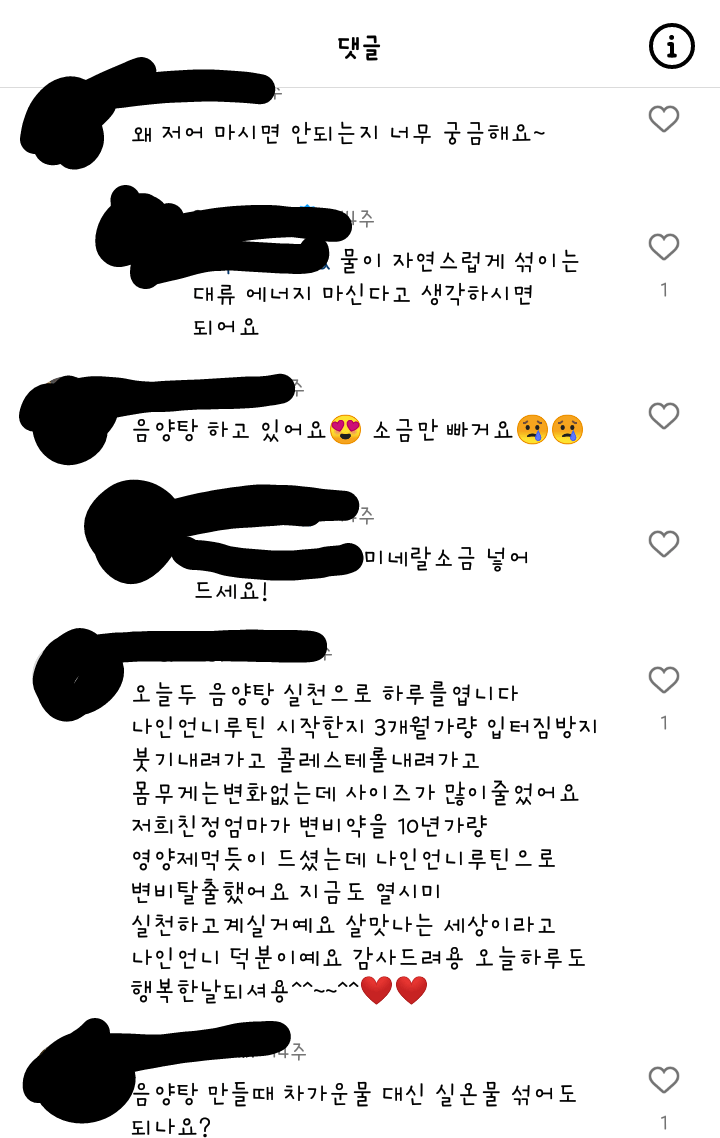Image resolution: width=720 pixels, height=1138 pixels.
Task: Like the 실온물 섞어도 되나요 question
Action: tap(663, 1079)
